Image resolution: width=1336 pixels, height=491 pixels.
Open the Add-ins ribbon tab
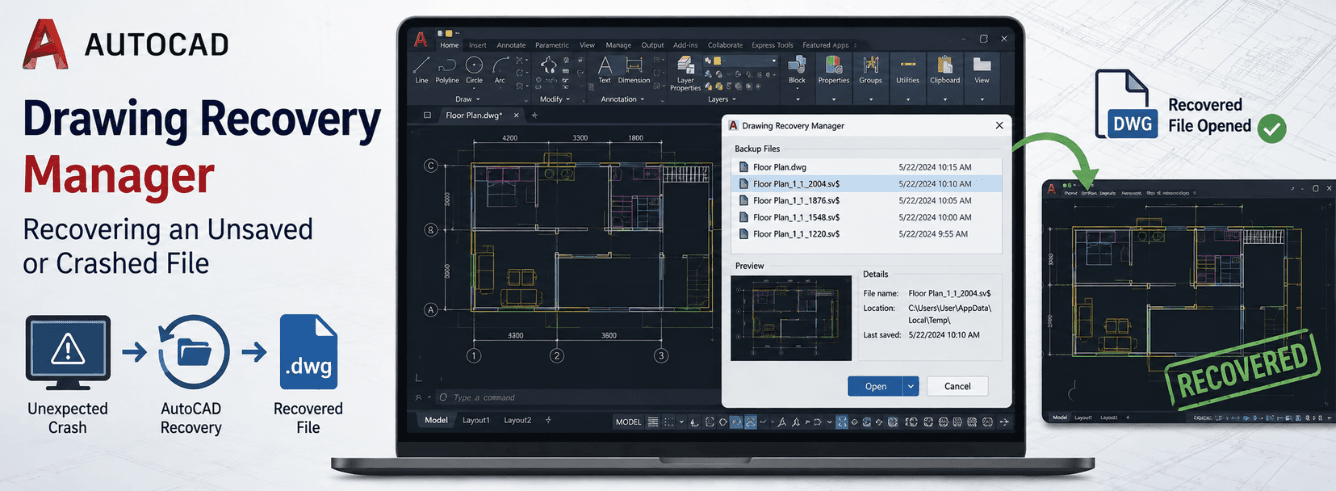(685, 45)
